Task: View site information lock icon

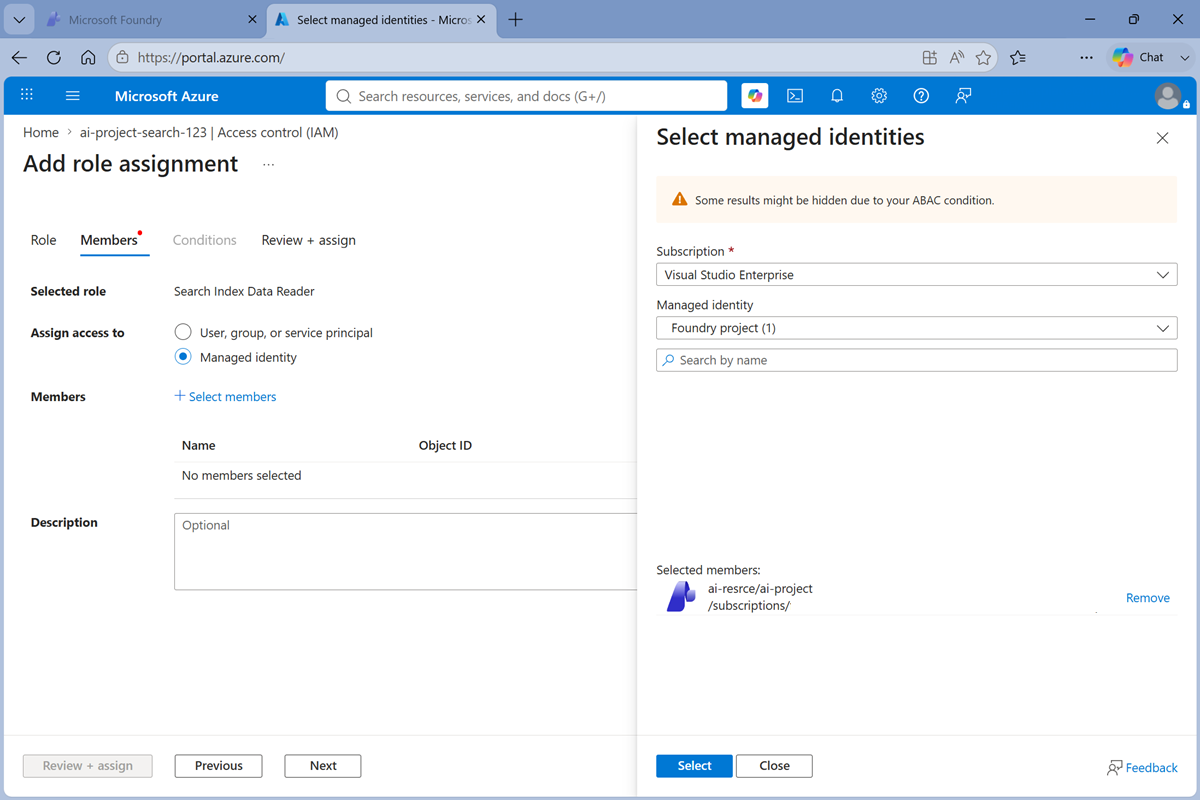Action: [121, 58]
